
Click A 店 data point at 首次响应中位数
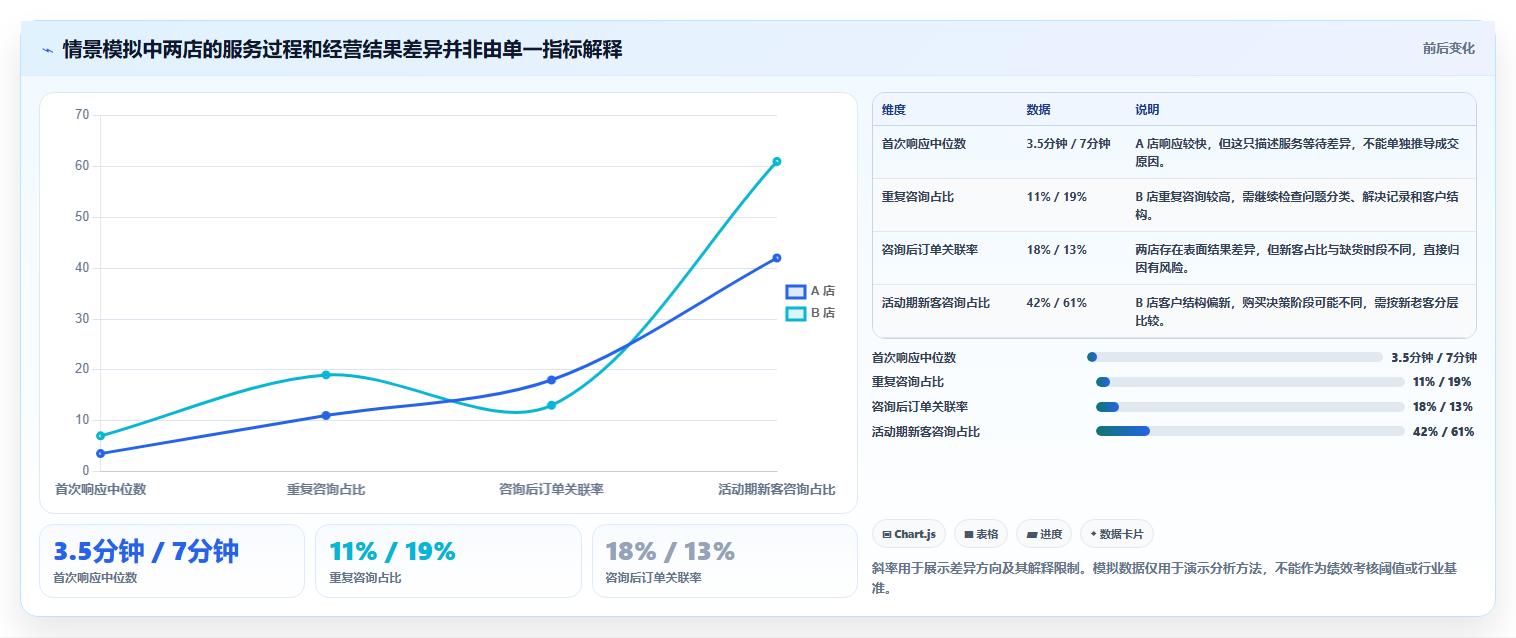tap(100, 453)
